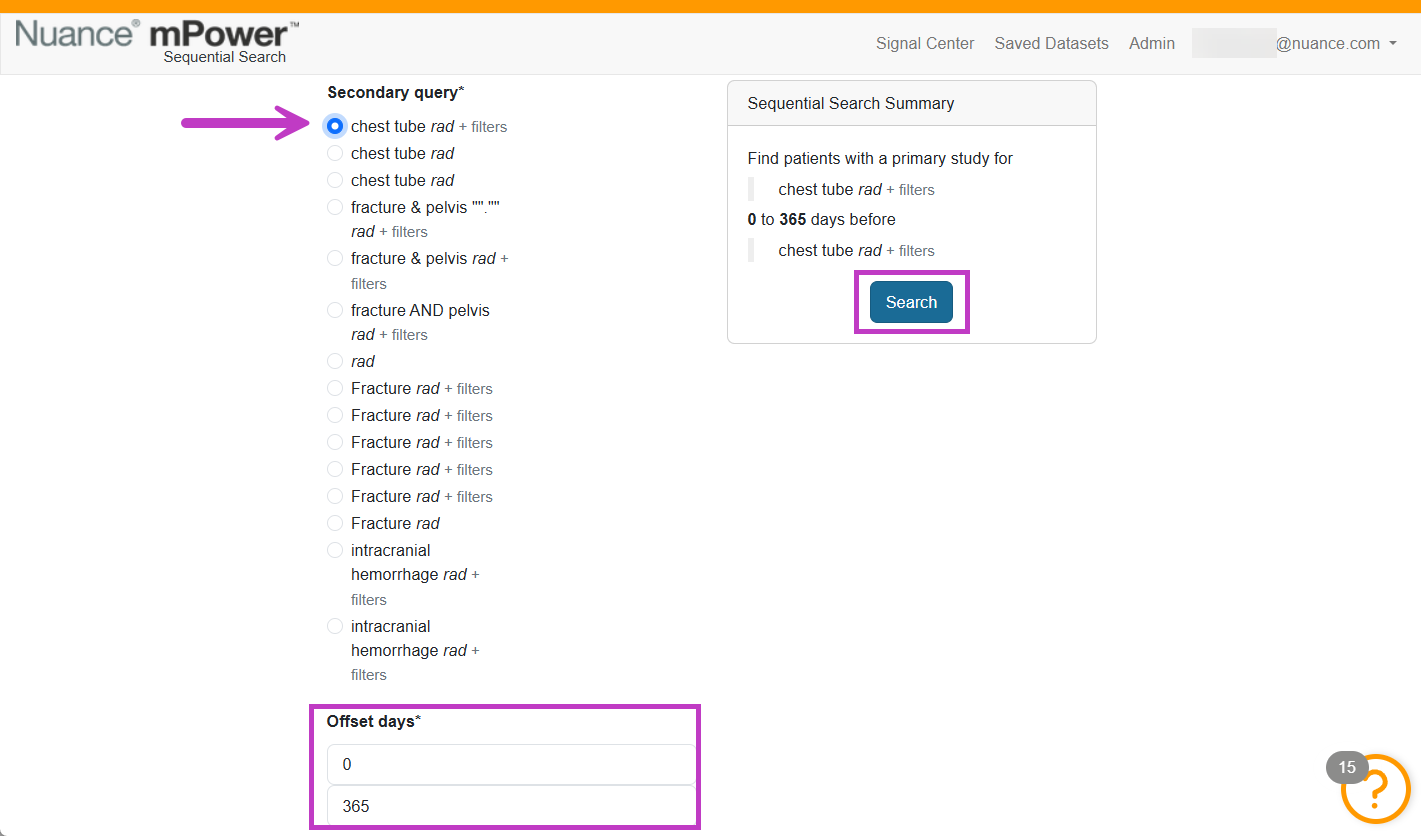Select the first Fracture rad + filters option
Viewport: 1421px width, 836px height.
(x=335, y=388)
